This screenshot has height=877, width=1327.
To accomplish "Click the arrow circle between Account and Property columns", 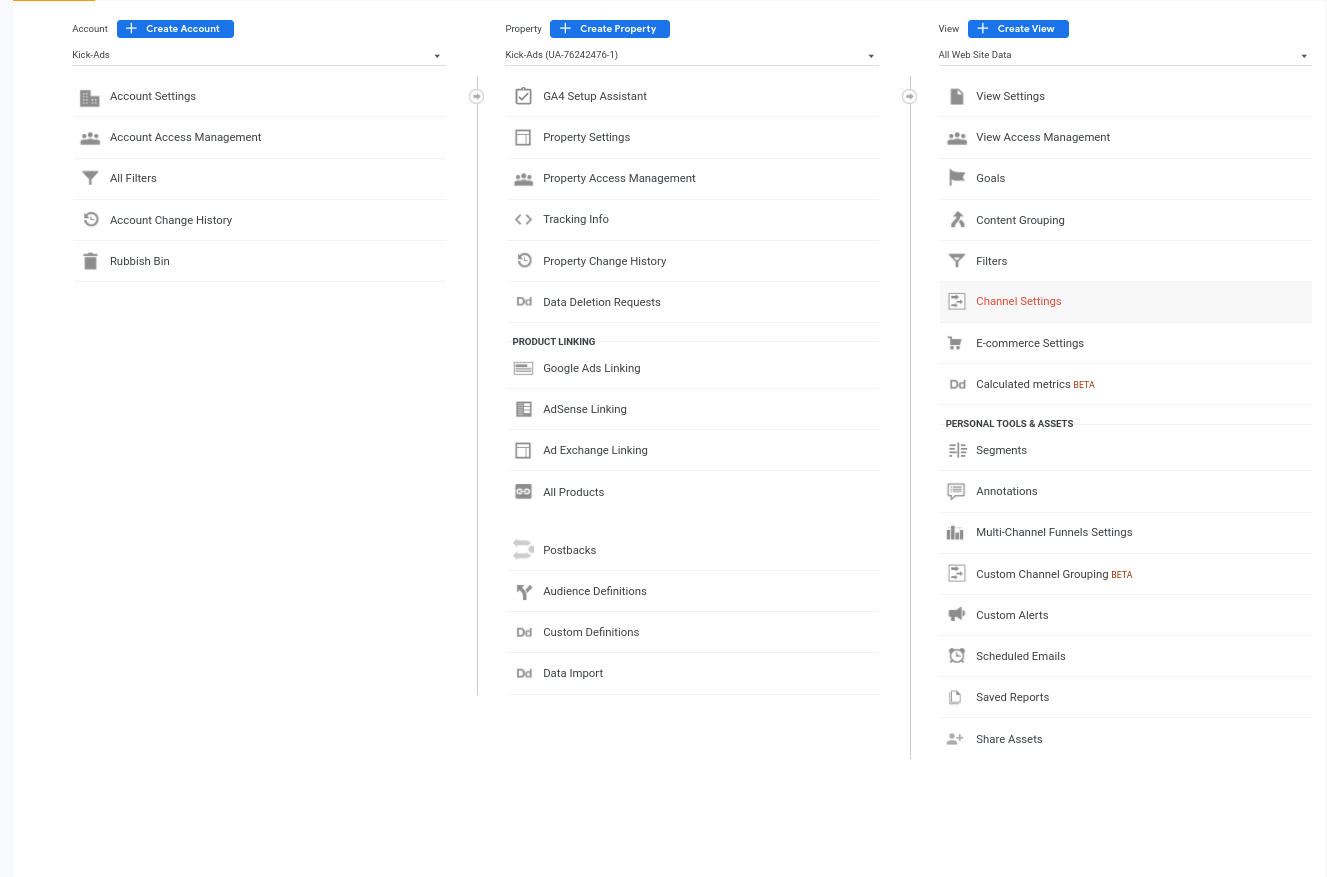I will tap(476, 97).
